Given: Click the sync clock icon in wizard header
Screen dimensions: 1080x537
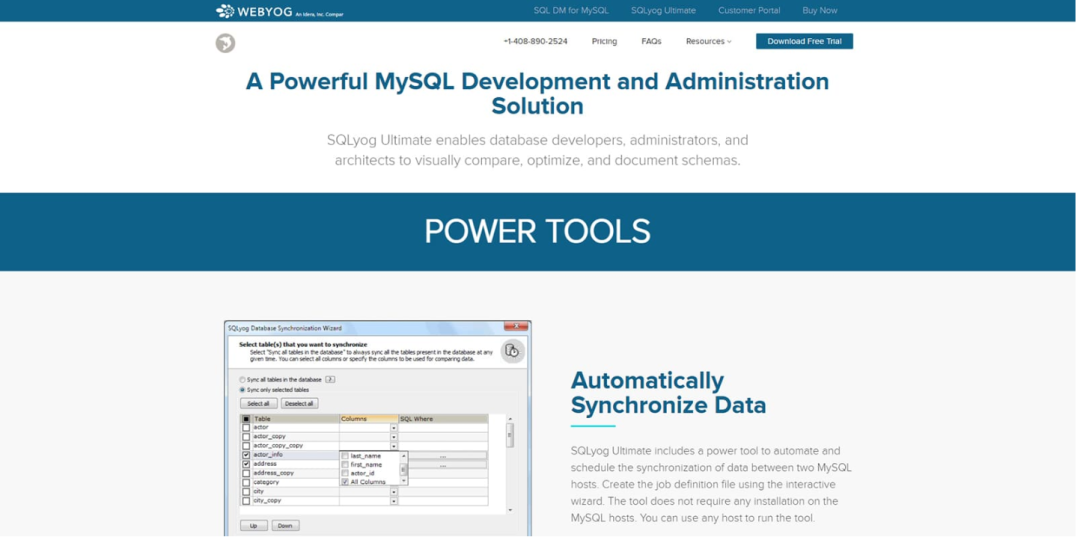Looking at the screenshot, I should pos(512,351).
